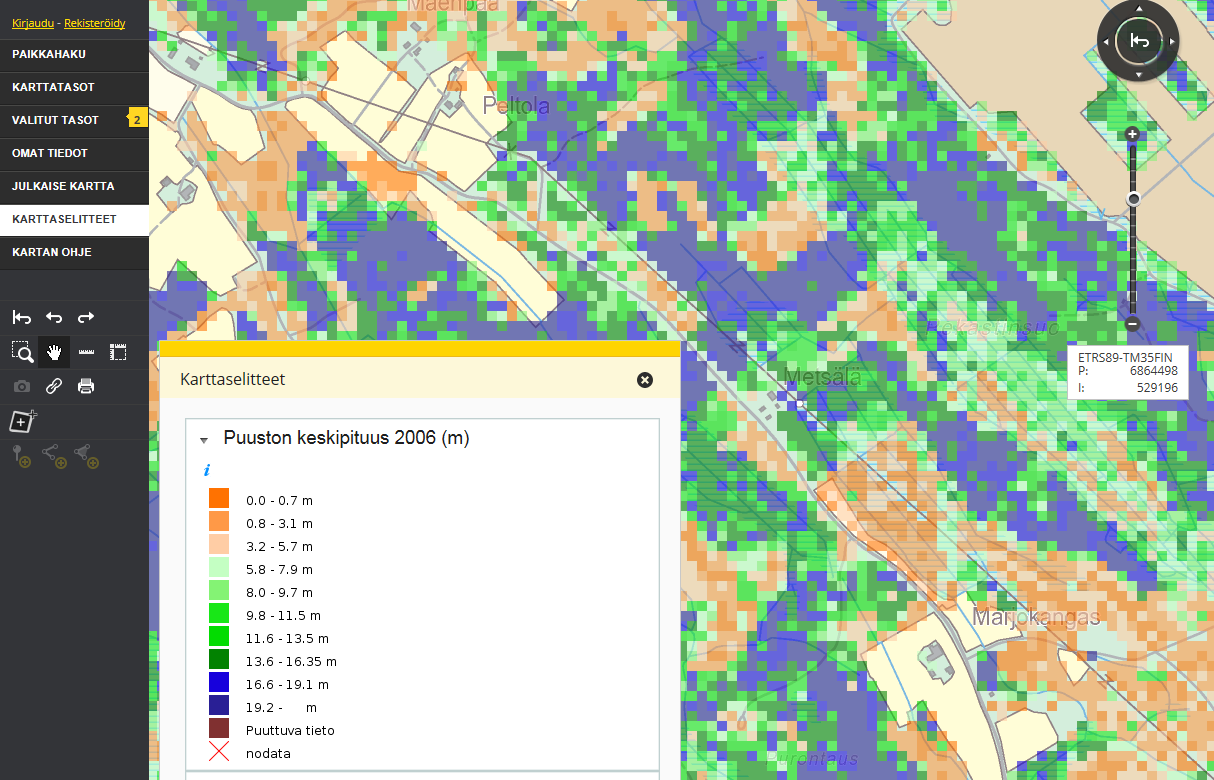Select the Karttaselitteet menu item

tap(74, 219)
